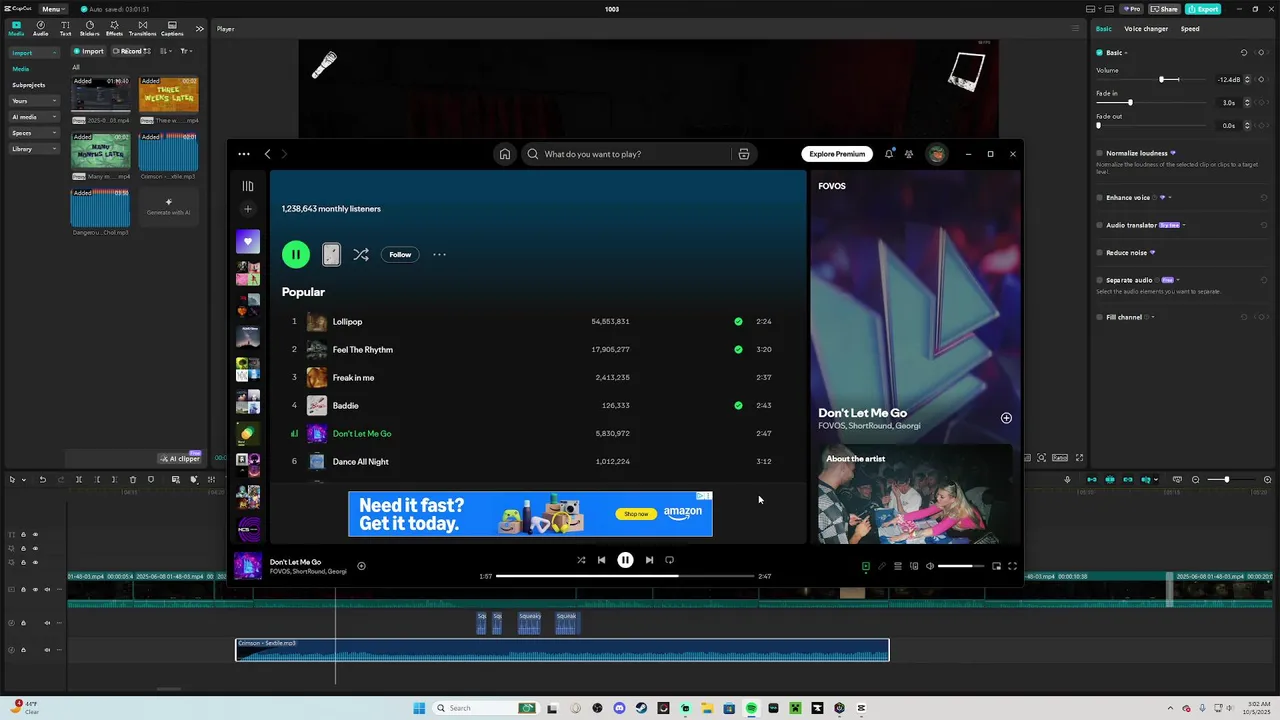Open Connect to a device icon

click(914, 566)
